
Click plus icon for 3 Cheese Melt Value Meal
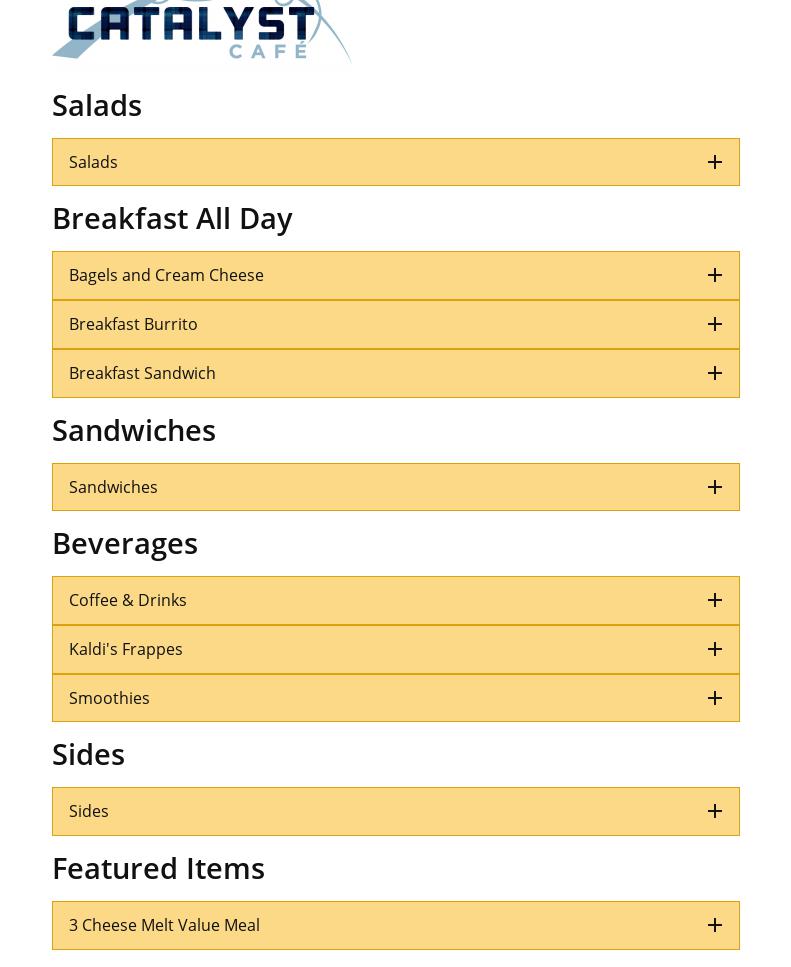[715, 925]
